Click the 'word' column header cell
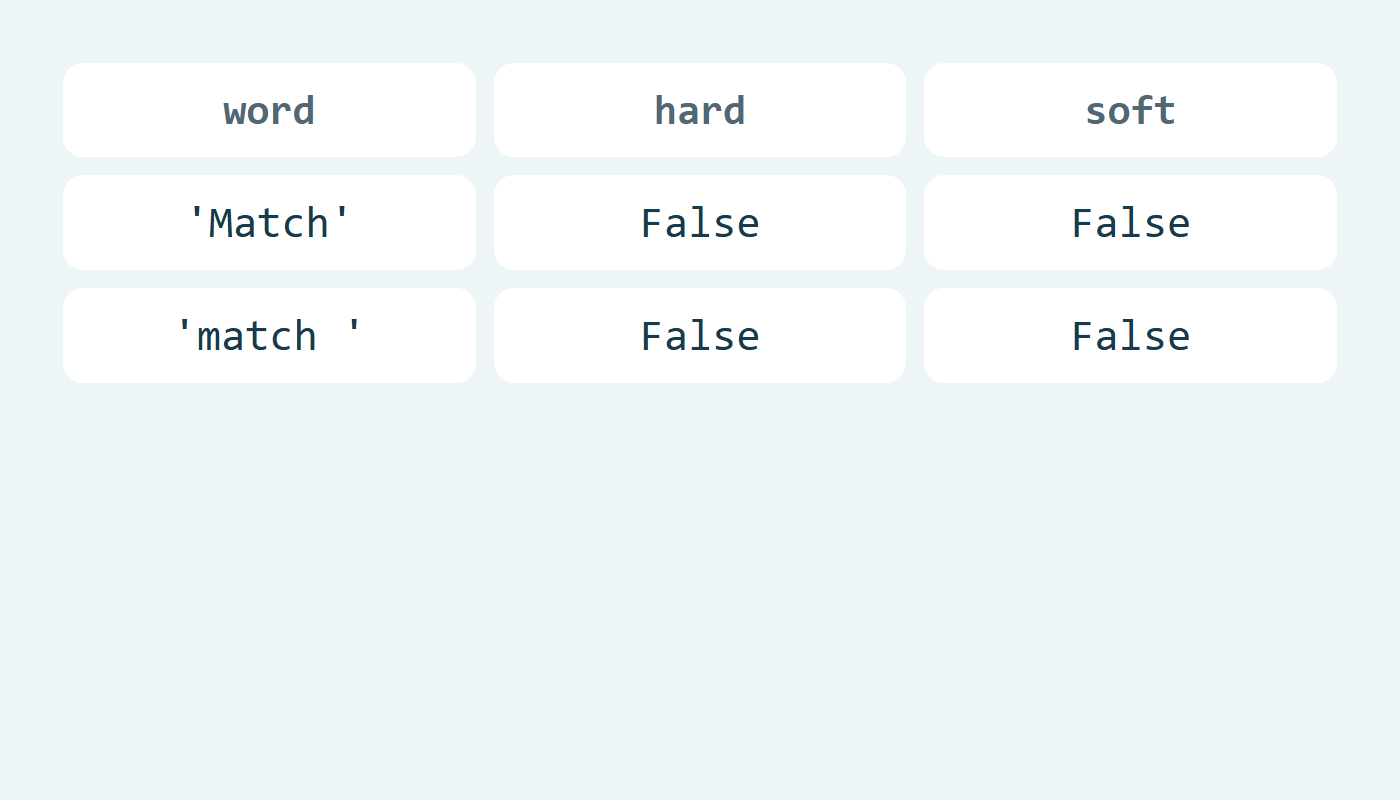 coord(269,110)
